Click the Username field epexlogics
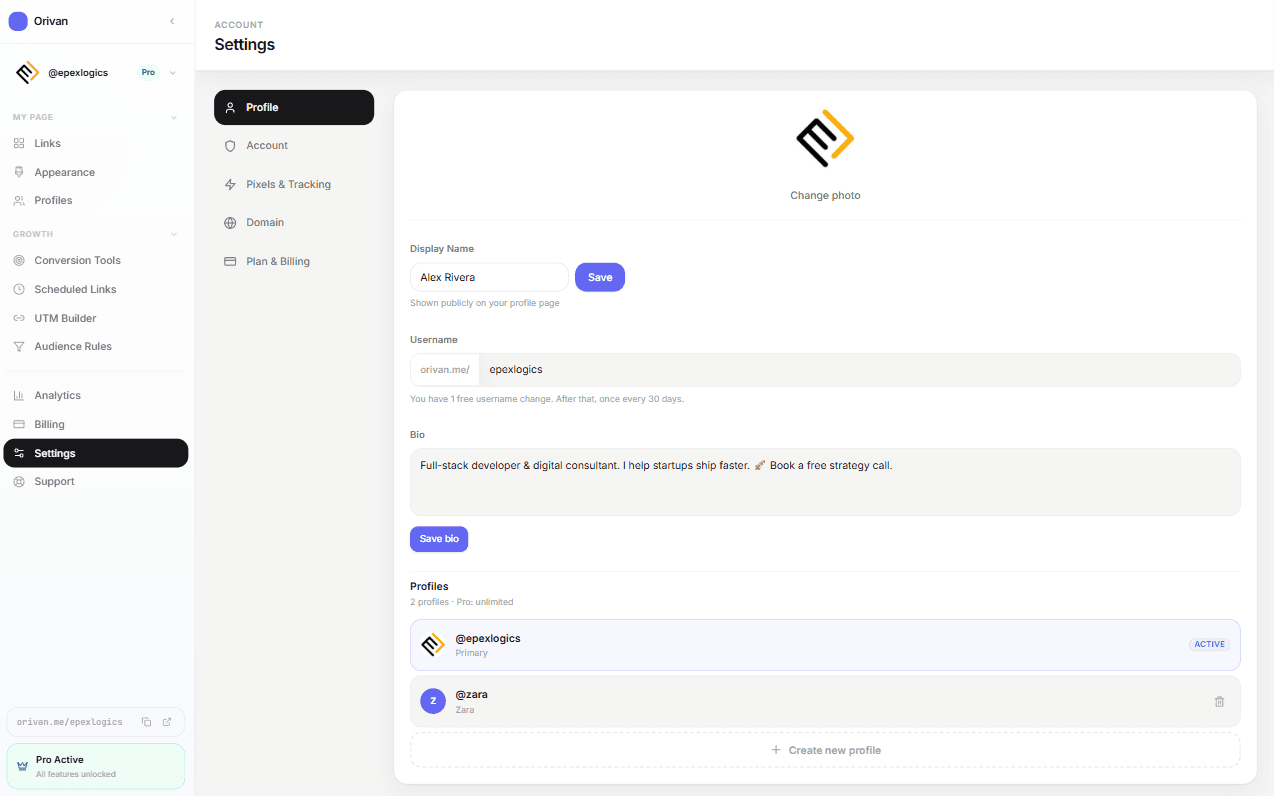This screenshot has height=796, width=1274. [x=859, y=369]
